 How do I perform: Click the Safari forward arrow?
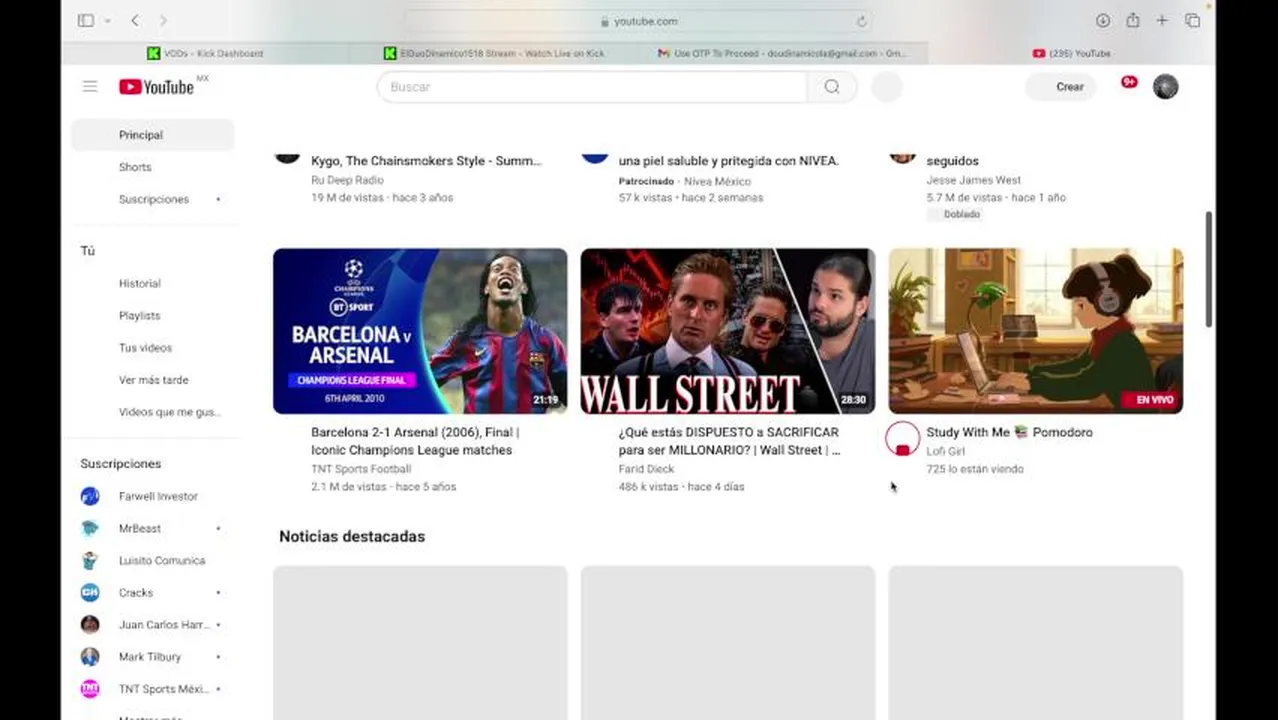click(x=163, y=20)
